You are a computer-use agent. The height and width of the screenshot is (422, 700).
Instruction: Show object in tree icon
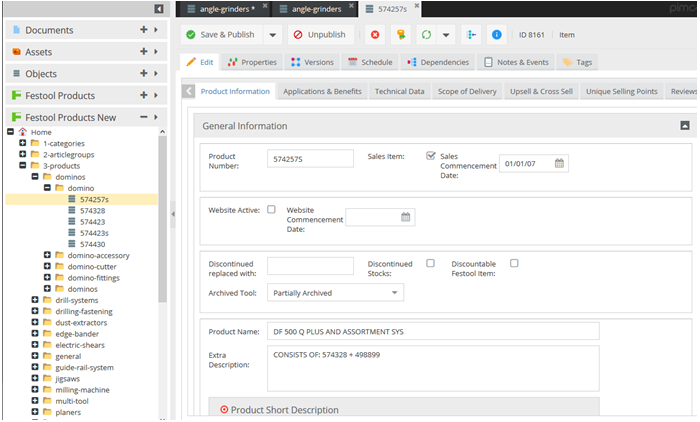point(471,35)
